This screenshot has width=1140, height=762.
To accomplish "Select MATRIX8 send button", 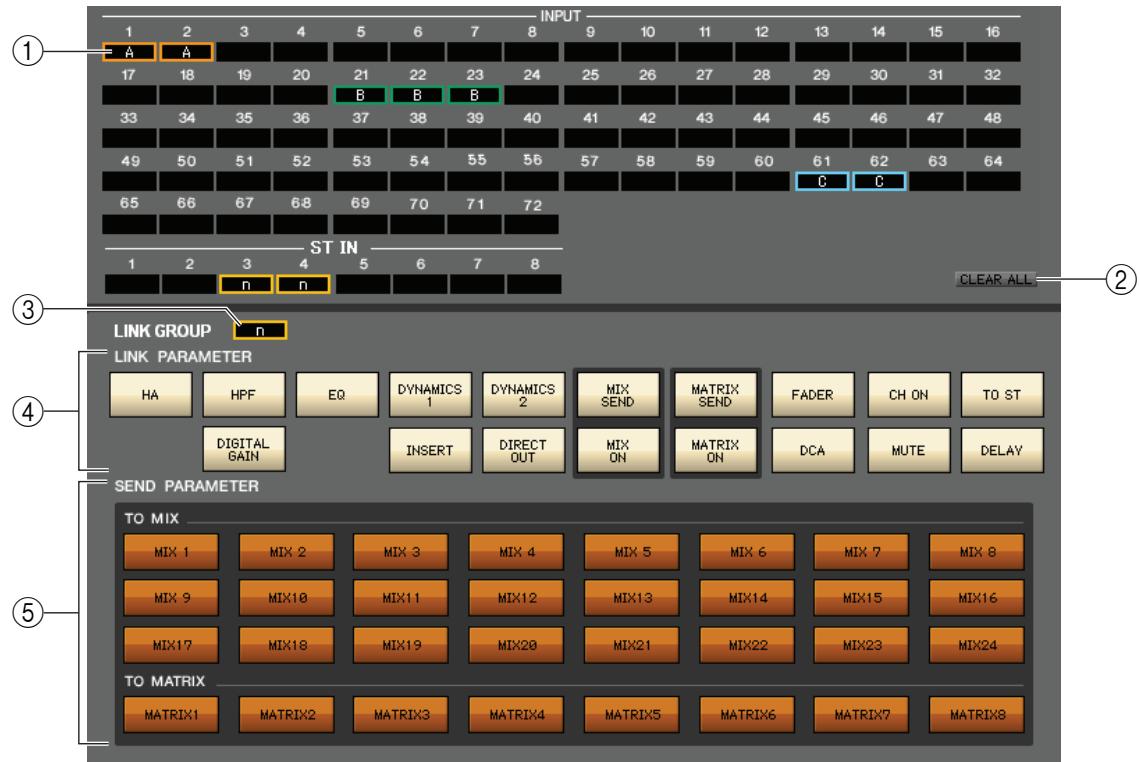I will 977,715.
